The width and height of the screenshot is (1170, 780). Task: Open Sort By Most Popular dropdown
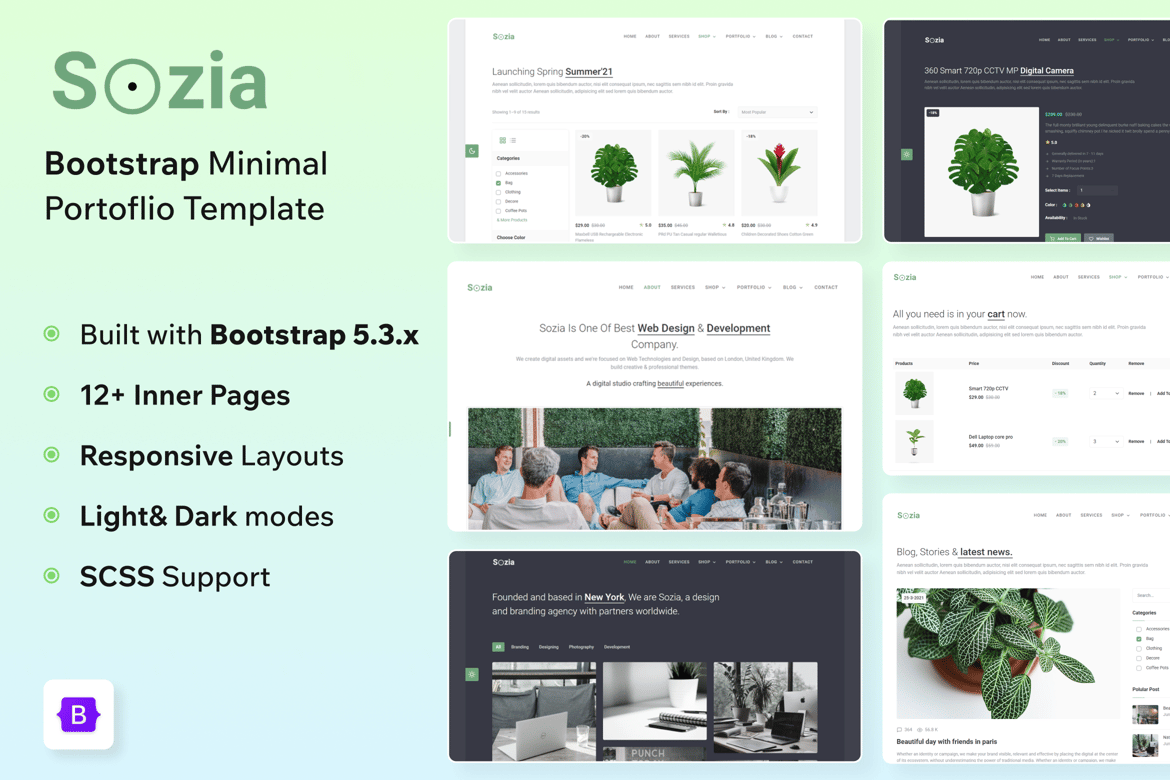point(777,112)
